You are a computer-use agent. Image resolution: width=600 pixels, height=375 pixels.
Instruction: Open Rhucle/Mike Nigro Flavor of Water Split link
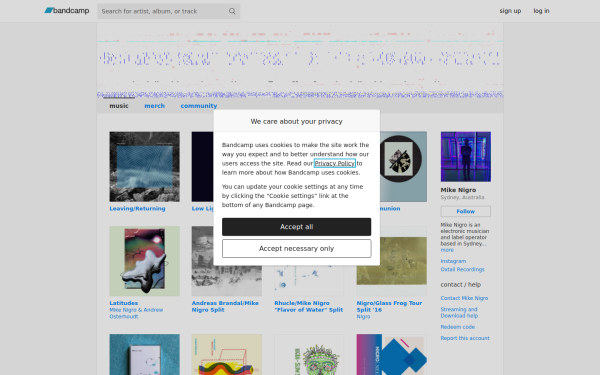coord(308,307)
